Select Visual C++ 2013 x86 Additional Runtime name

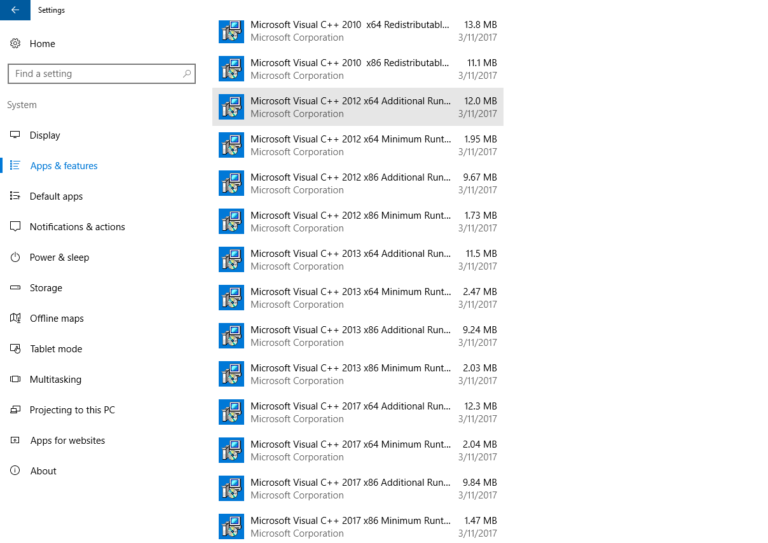pyautogui.click(x=351, y=330)
